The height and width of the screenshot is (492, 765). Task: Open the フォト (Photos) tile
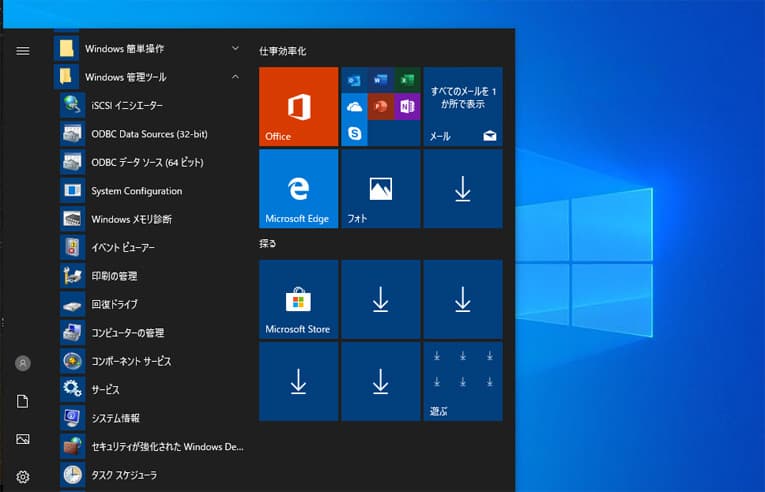point(380,189)
